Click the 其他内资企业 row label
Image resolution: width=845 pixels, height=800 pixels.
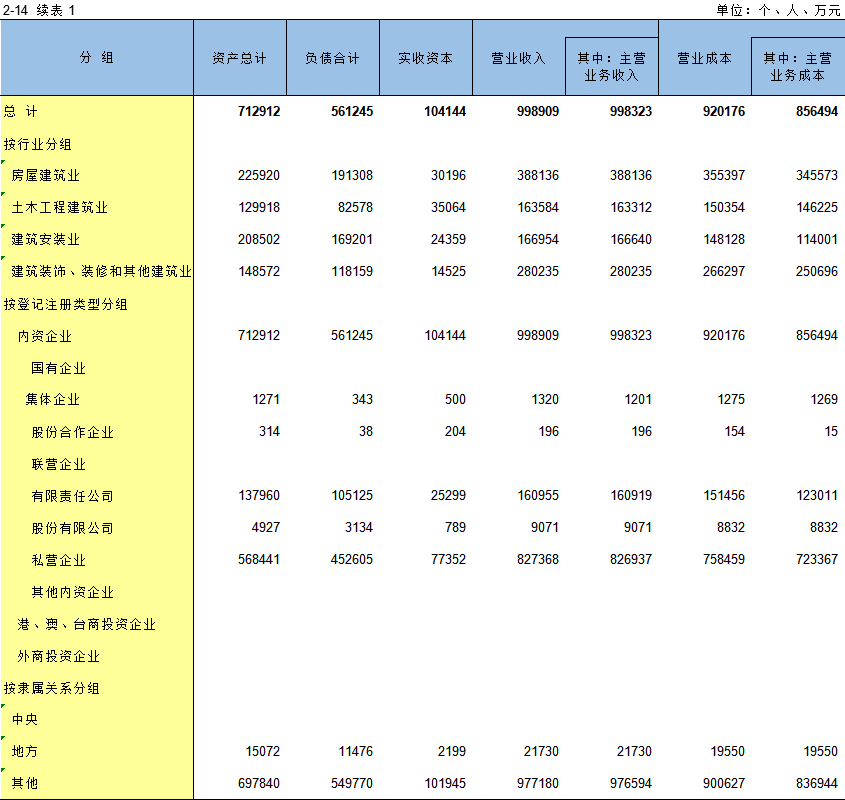[72, 592]
